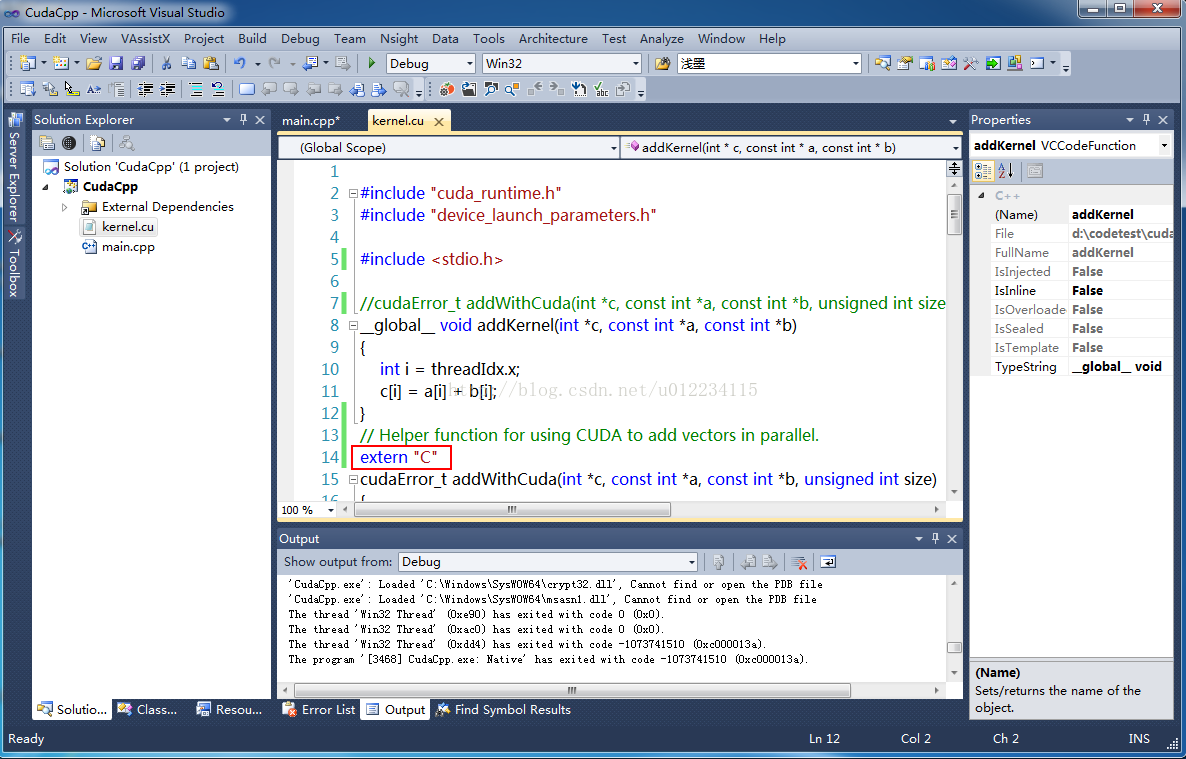Collapse the addKernel function code fold

352,325
